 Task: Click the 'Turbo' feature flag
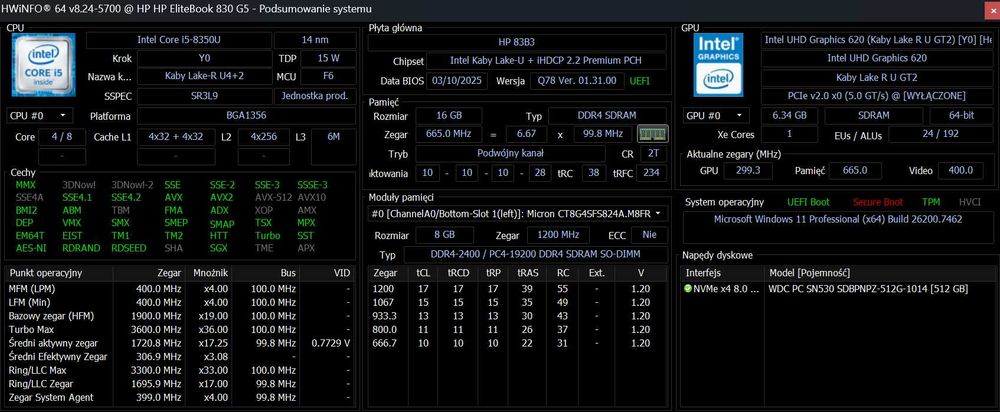tap(267, 235)
